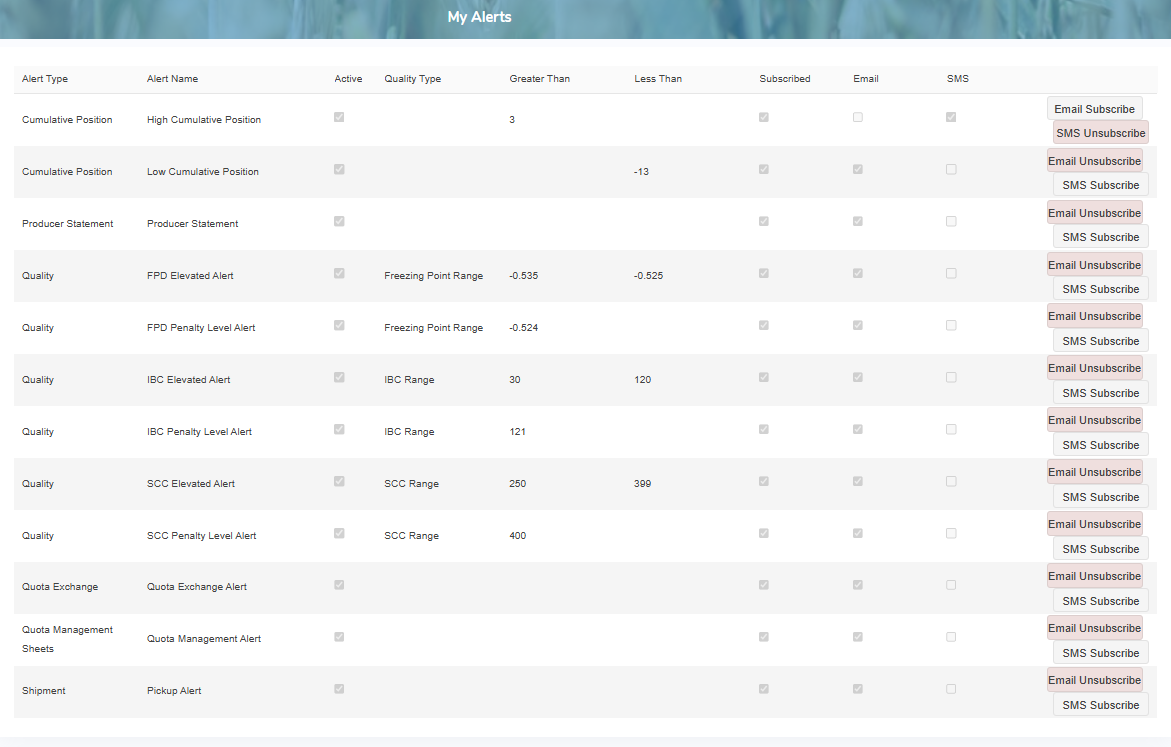Click SMS Subscribe for Low Cumulative Position

tap(1100, 184)
